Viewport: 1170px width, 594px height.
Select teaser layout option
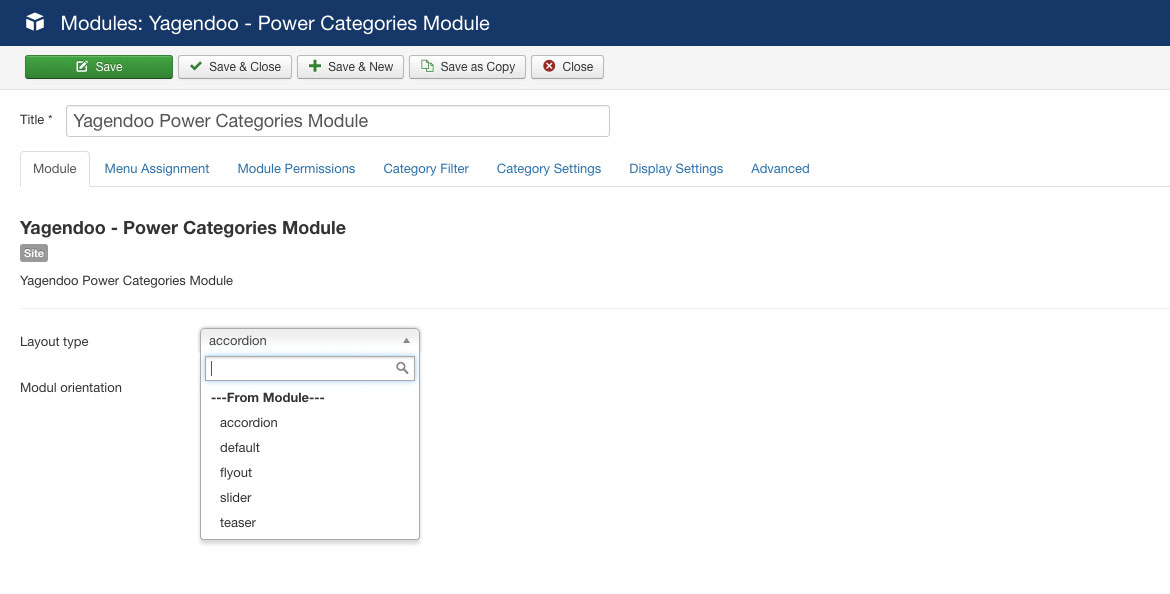tap(310, 522)
